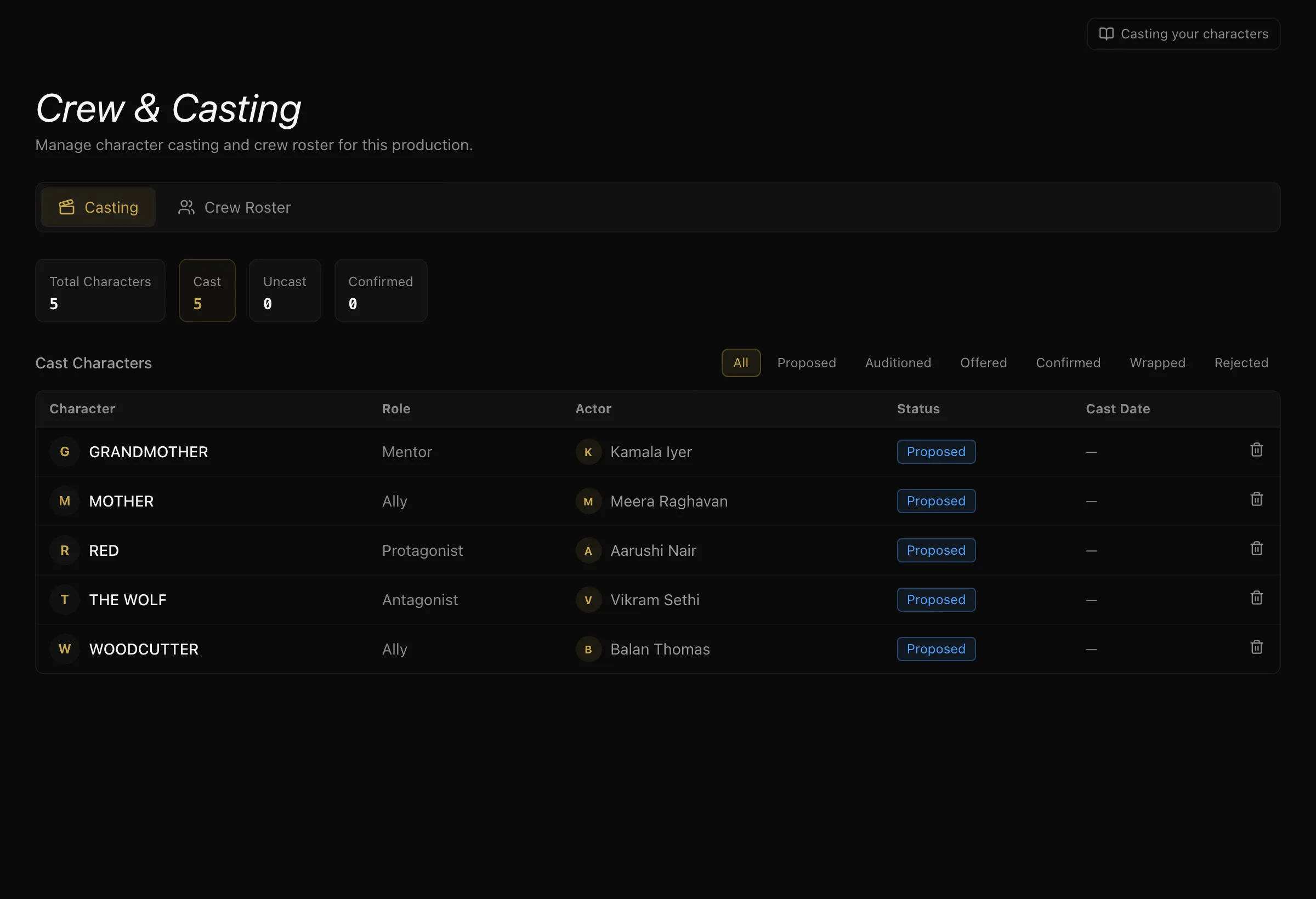Click the Uncast count card
This screenshot has width=1316, height=899.
click(285, 291)
